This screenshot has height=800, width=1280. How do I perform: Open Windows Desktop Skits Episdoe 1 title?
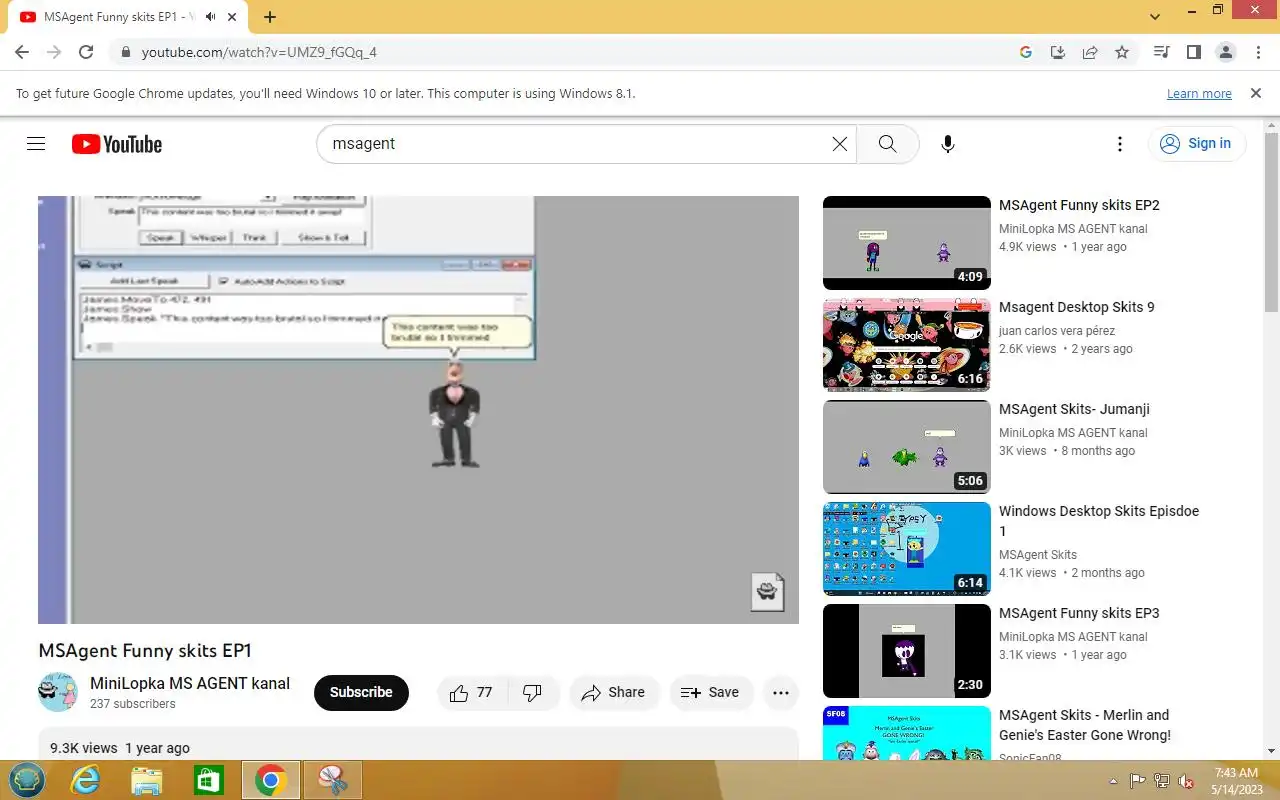1099,521
